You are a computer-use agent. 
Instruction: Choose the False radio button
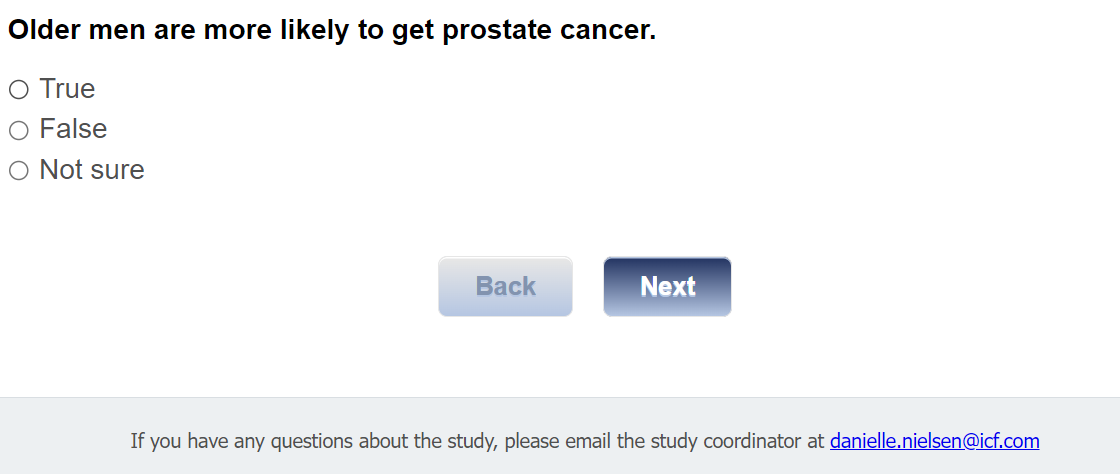click(18, 130)
